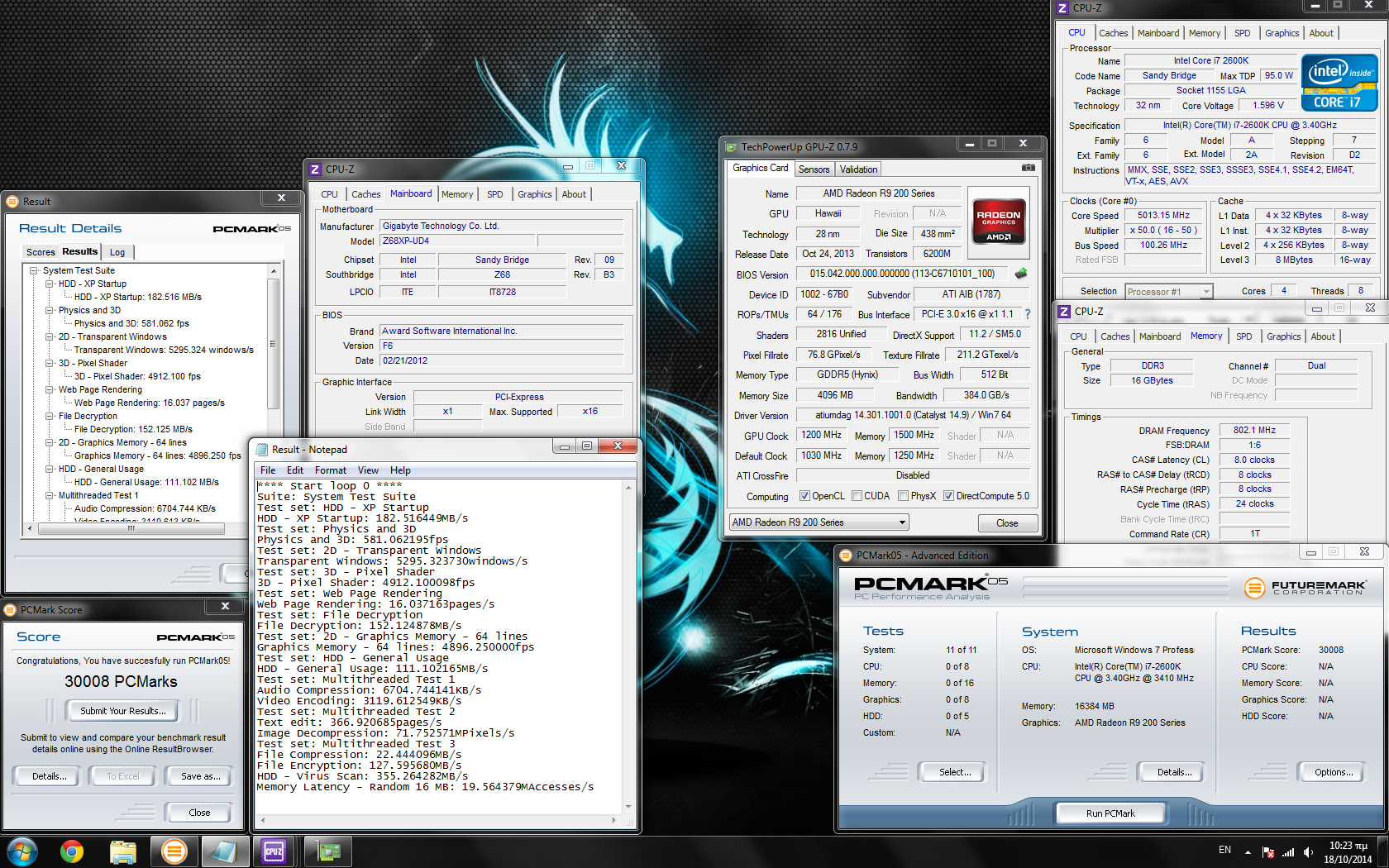Click the EN language indicator
This screenshot has height=868, width=1389.
1224,850
